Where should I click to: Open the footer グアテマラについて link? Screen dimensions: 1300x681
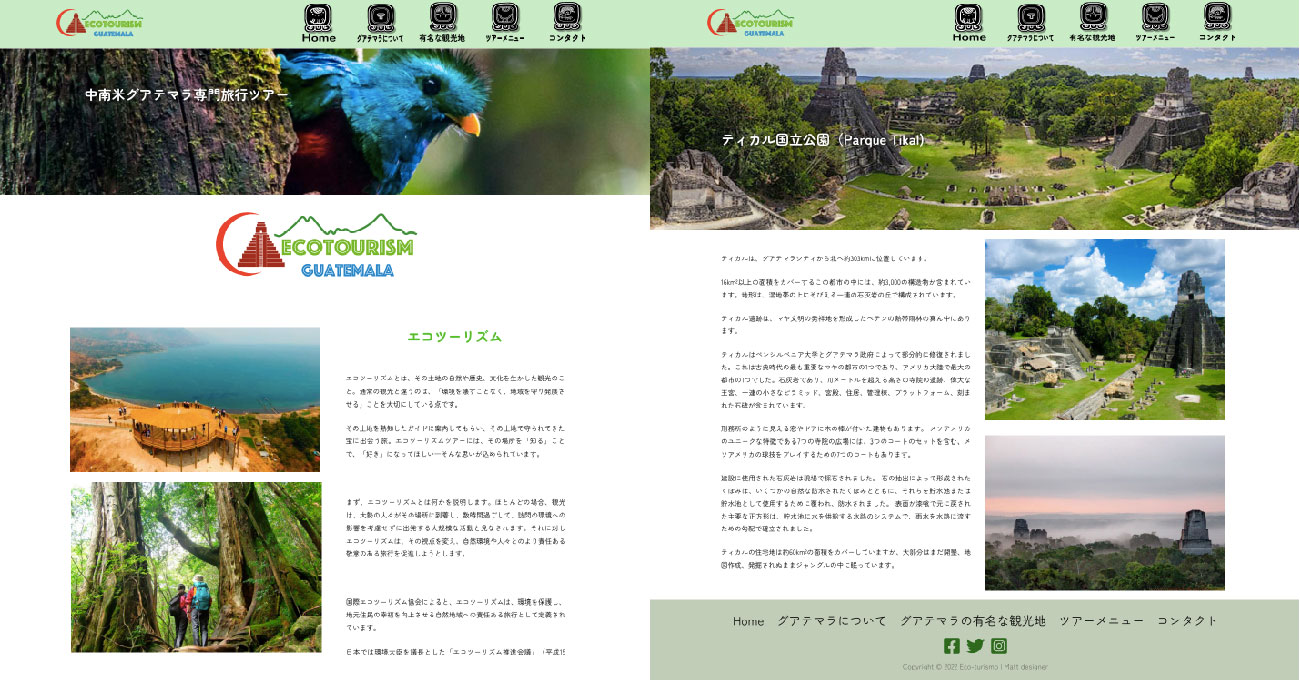click(x=832, y=621)
